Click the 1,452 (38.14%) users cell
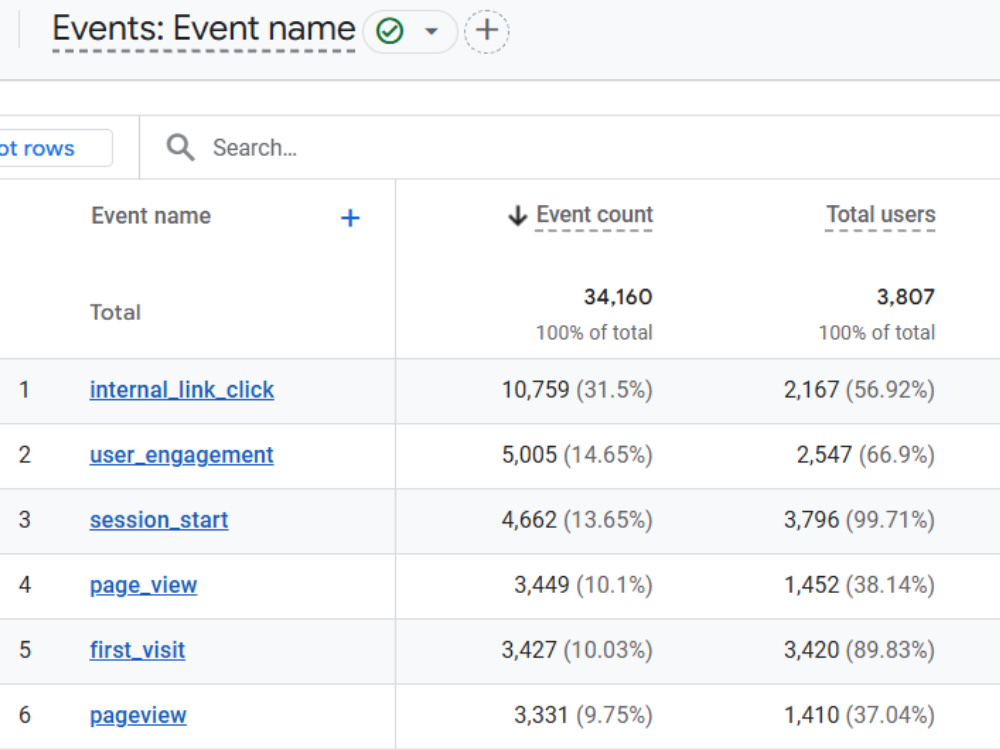The height and width of the screenshot is (750, 1000). point(860,585)
